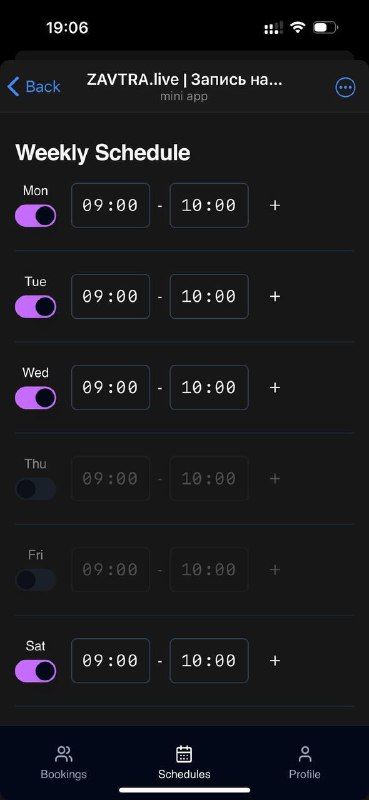
Task: Turn off the Saturday toggle
Action: (35, 671)
